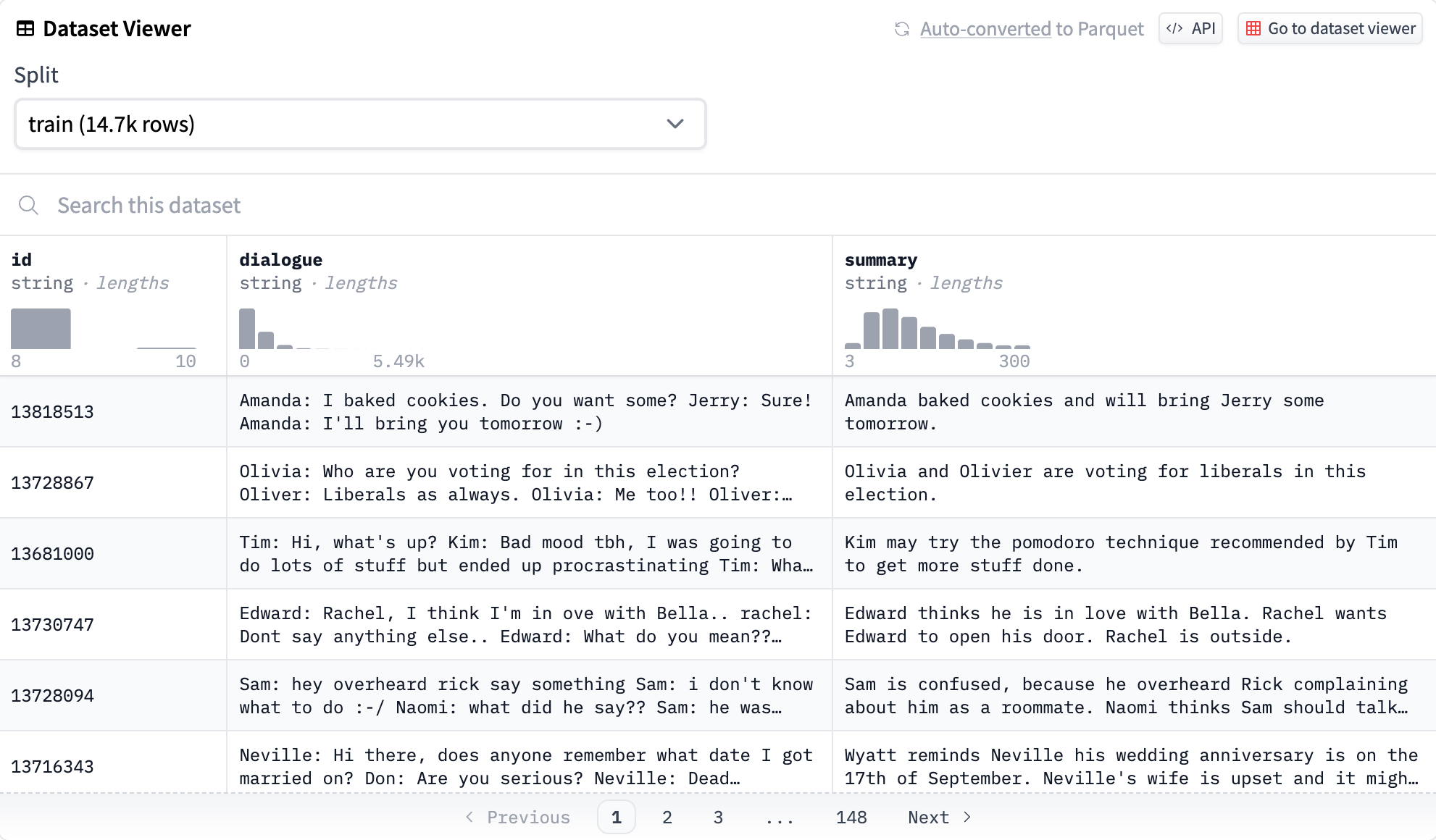The height and width of the screenshot is (840, 1436).
Task: Click the Previous page chevron arrow
Action: tap(469, 818)
